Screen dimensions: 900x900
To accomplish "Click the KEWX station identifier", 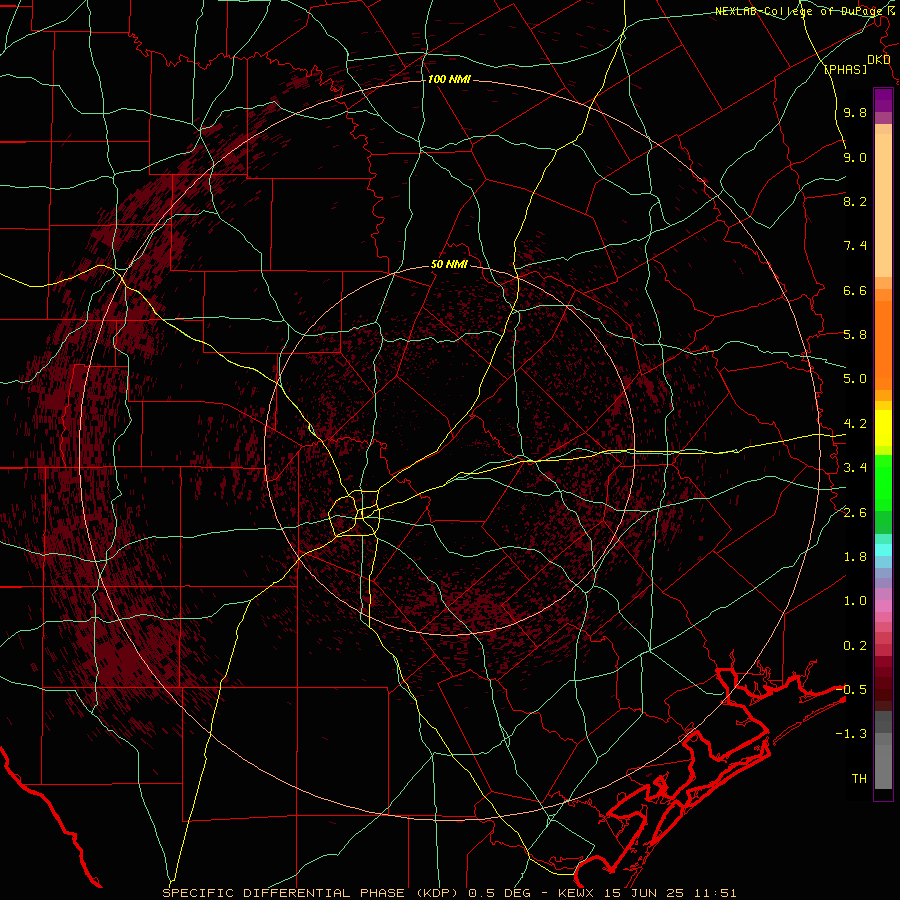I will [x=576, y=893].
